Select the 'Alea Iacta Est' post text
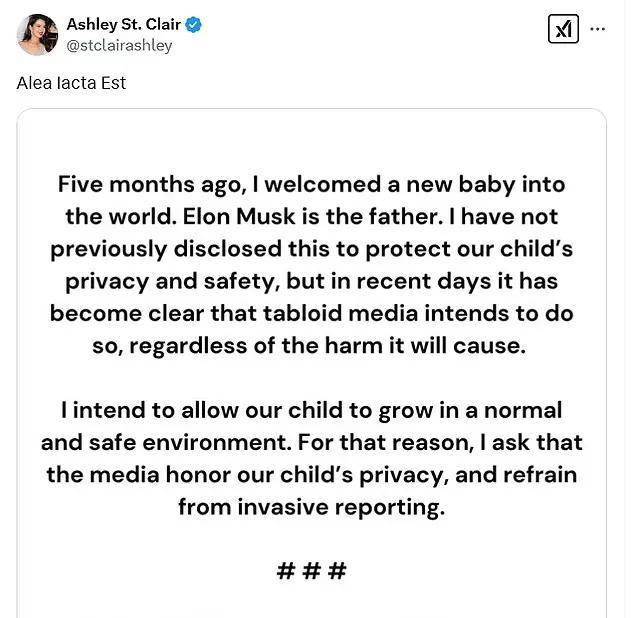The image size is (634, 618). (x=71, y=83)
